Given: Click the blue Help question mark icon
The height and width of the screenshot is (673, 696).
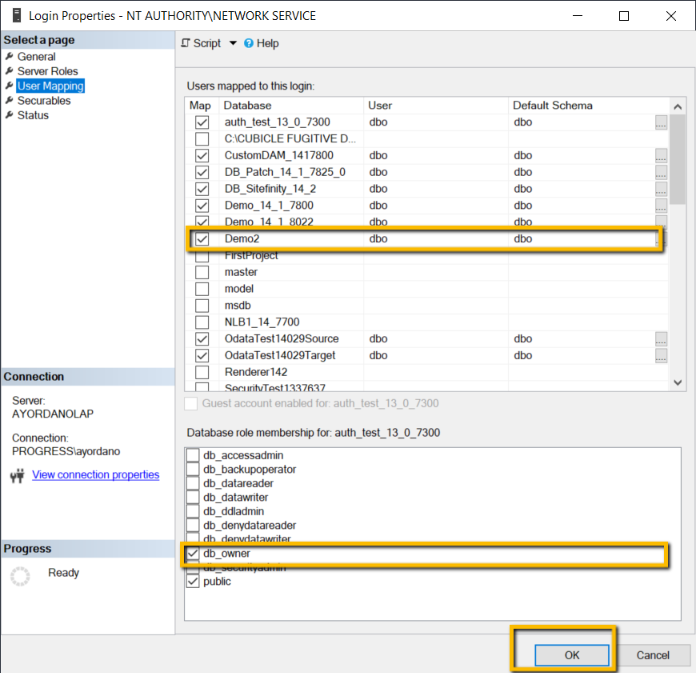Looking at the screenshot, I should (x=249, y=44).
